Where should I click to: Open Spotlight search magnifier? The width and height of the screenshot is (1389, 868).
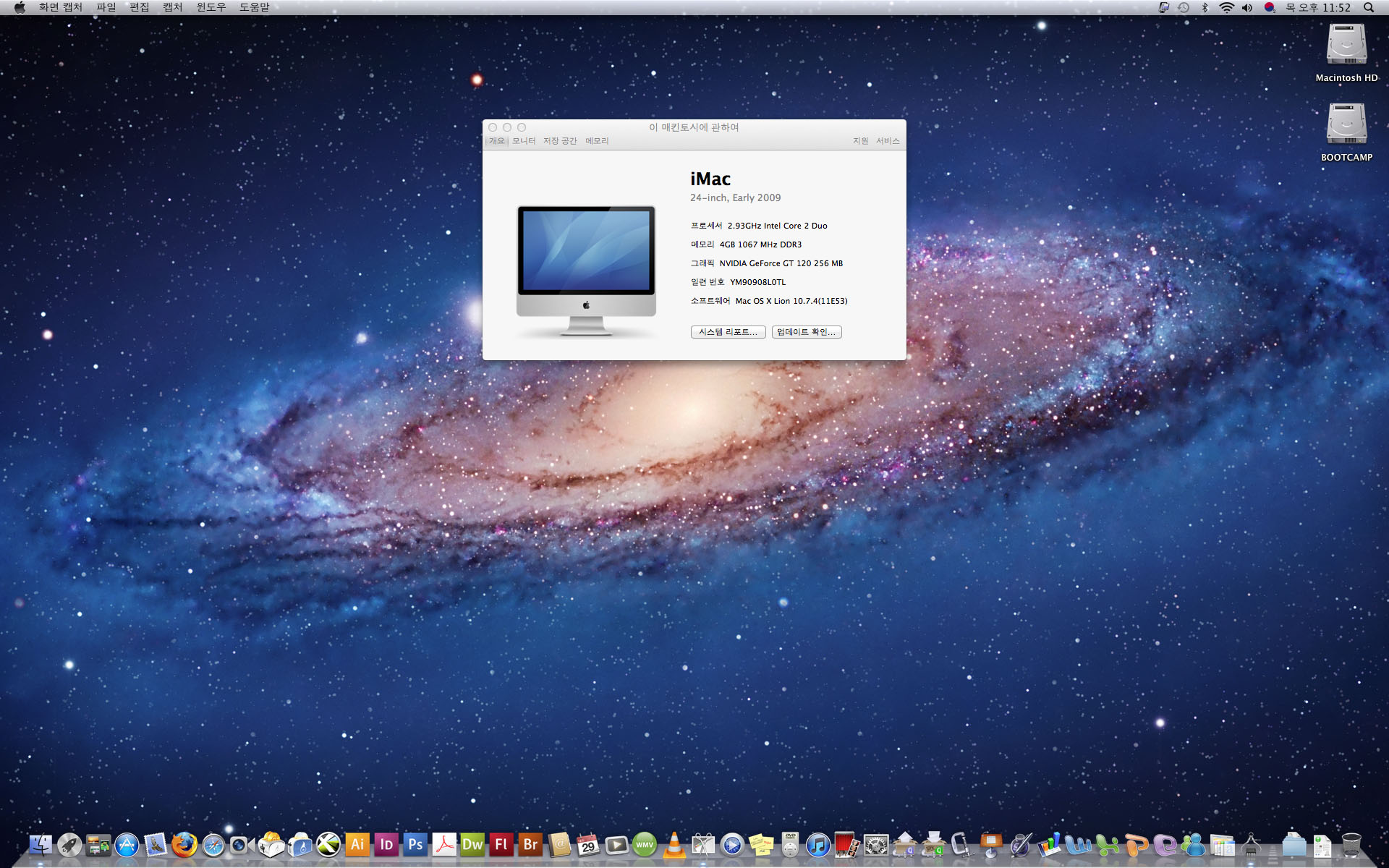pos(1369,7)
